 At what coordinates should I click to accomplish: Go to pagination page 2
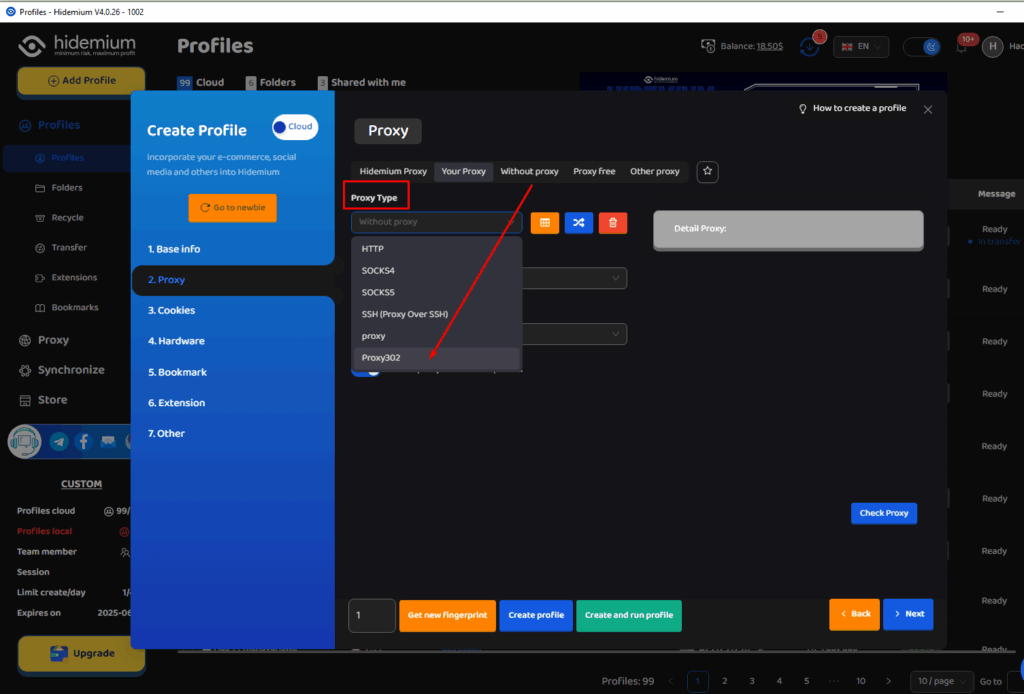pos(725,682)
